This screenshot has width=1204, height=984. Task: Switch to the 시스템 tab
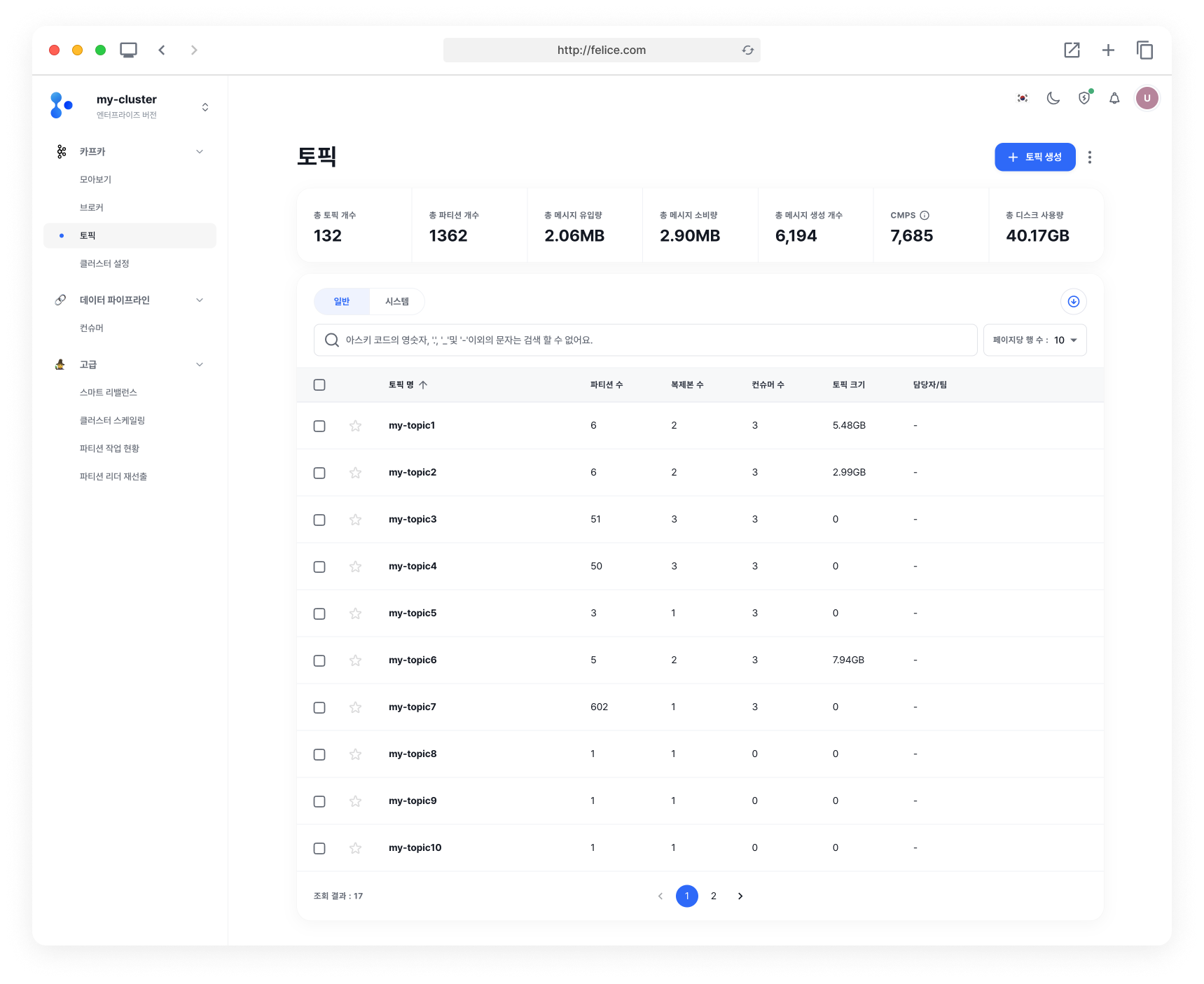(397, 301)
